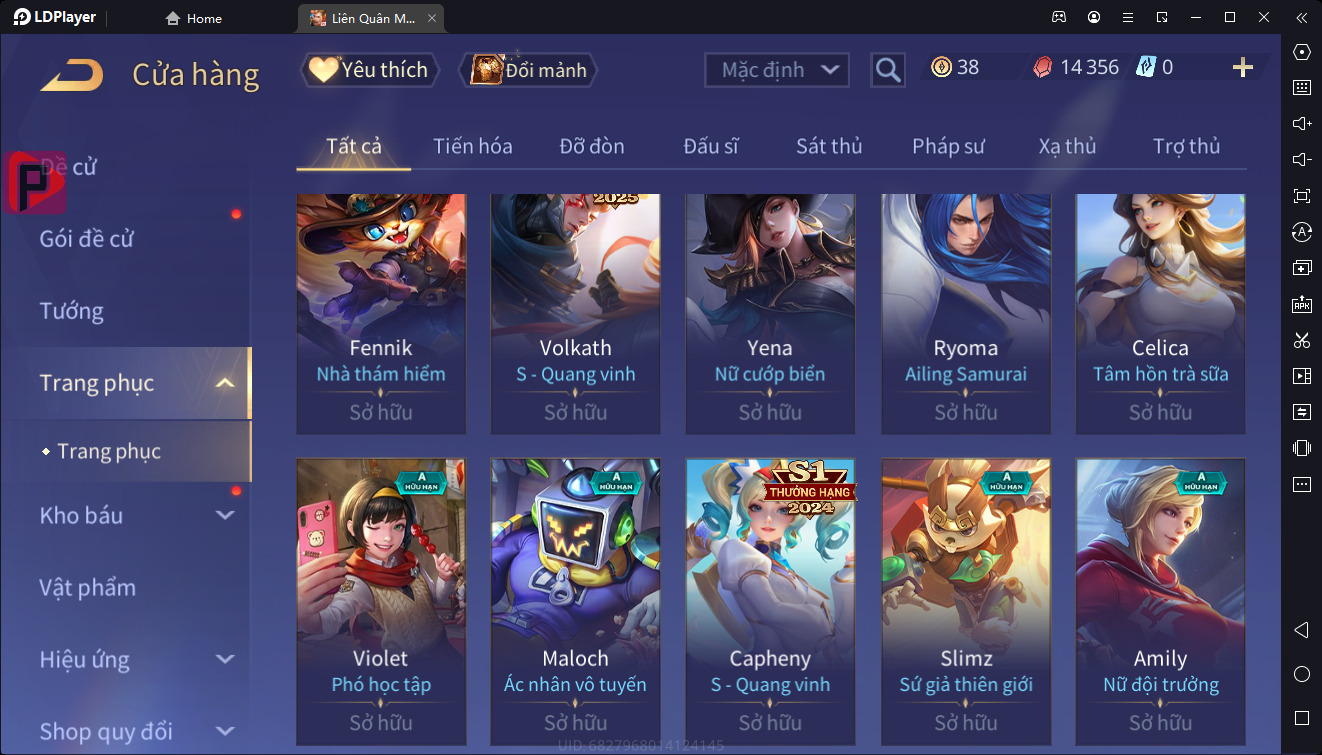
Task: Select the Sát thủ category tab
Action: pyautogui.click(x=829, y=146)
